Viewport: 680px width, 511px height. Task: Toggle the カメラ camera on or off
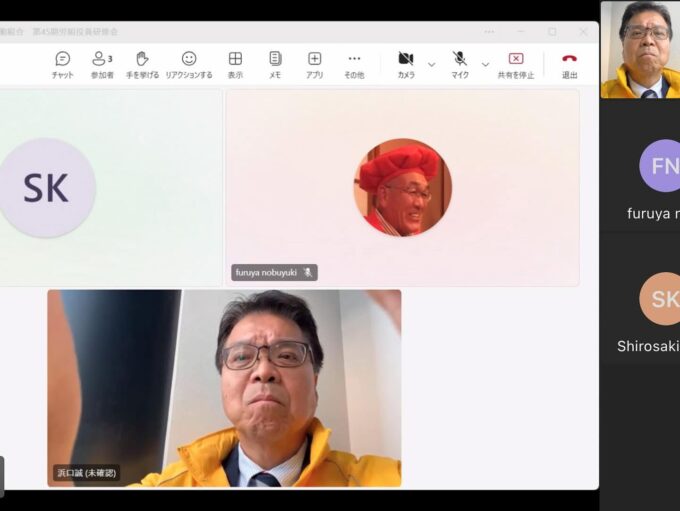[406, 65]
